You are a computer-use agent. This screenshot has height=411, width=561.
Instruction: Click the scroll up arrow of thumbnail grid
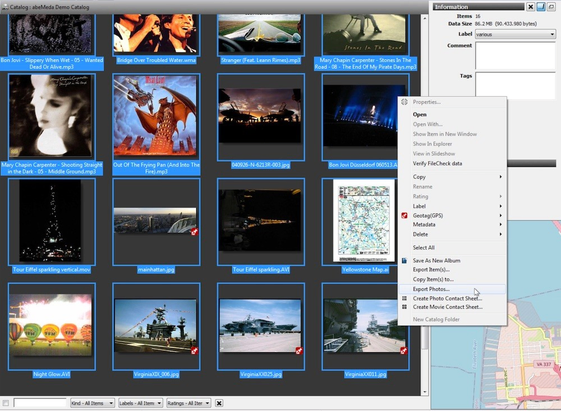coord(425,18)
